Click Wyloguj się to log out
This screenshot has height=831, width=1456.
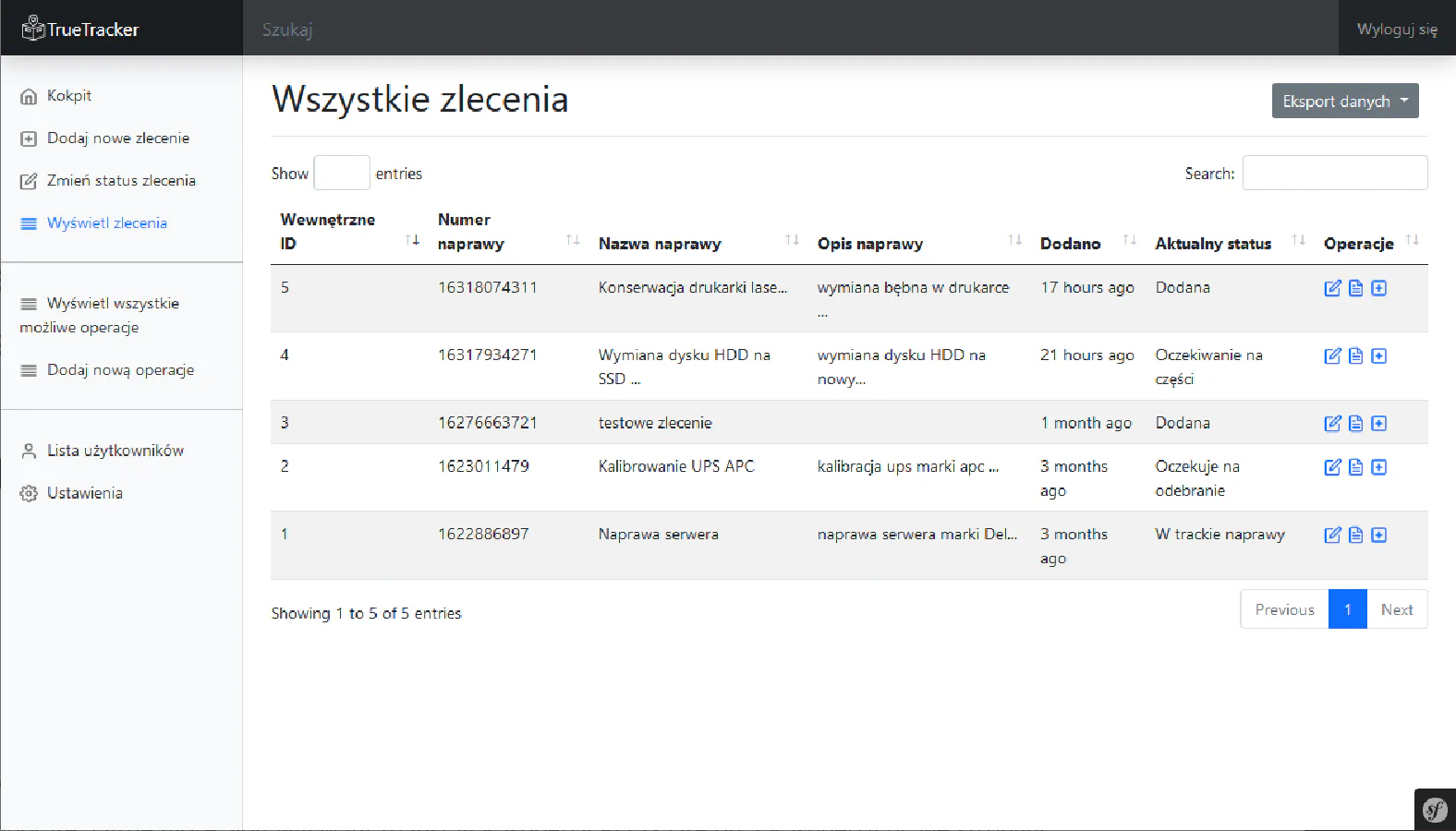1396,30
